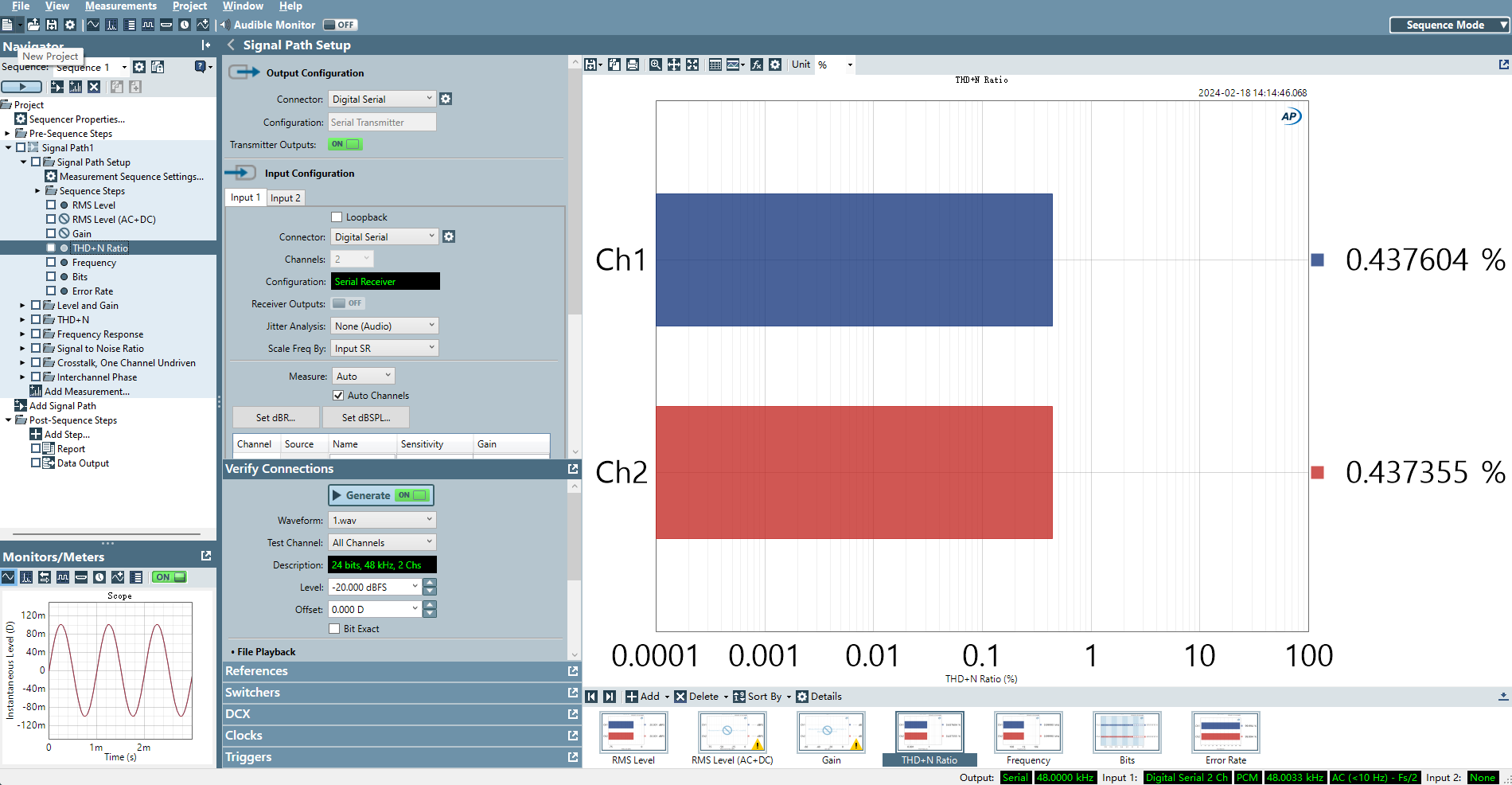The height and width of the screenshot is (785, 1512).
Task: Click the delete X icon below Sequence dropdown
Action: [x=94, y=87]
